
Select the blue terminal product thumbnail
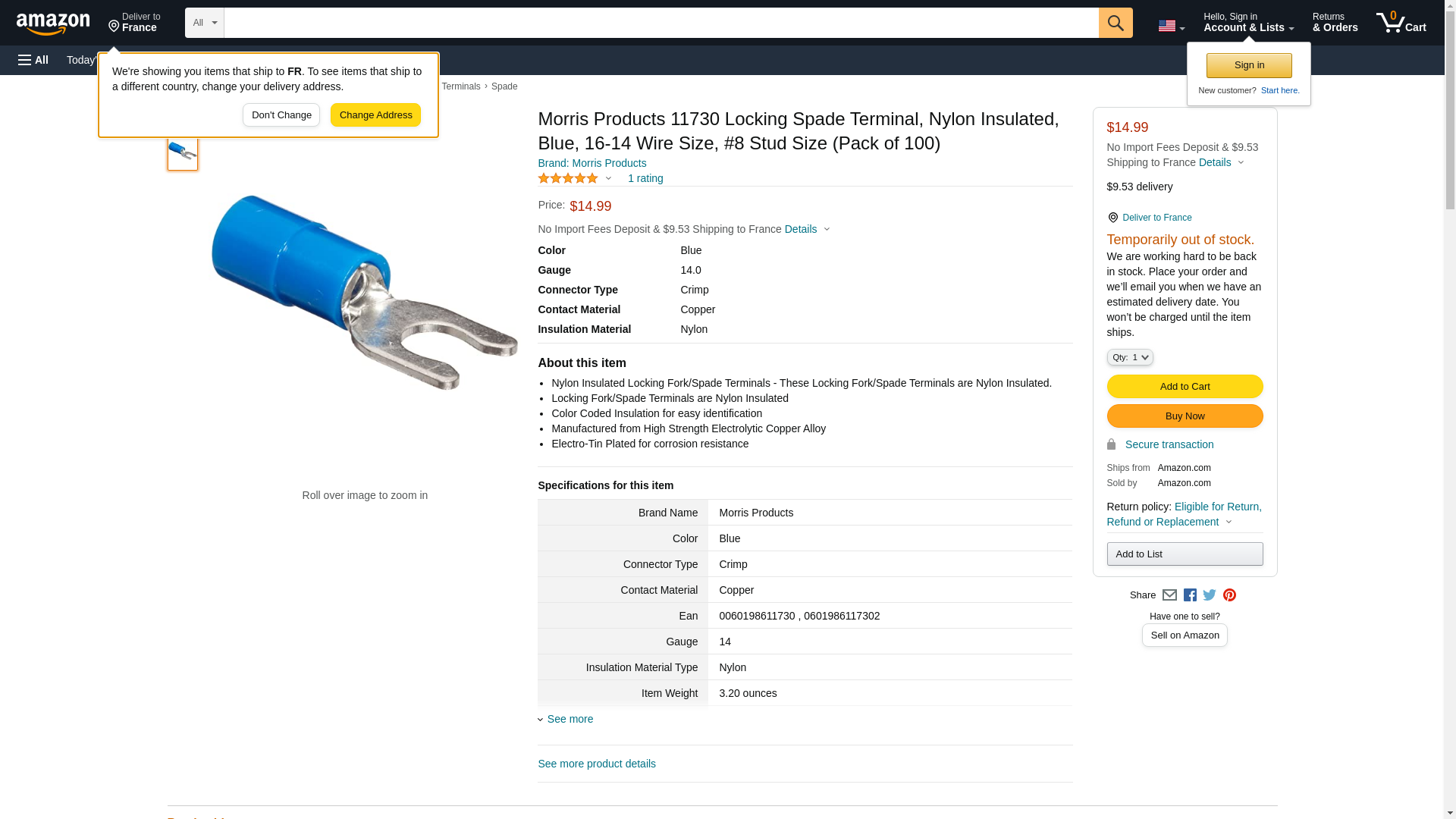183,152
